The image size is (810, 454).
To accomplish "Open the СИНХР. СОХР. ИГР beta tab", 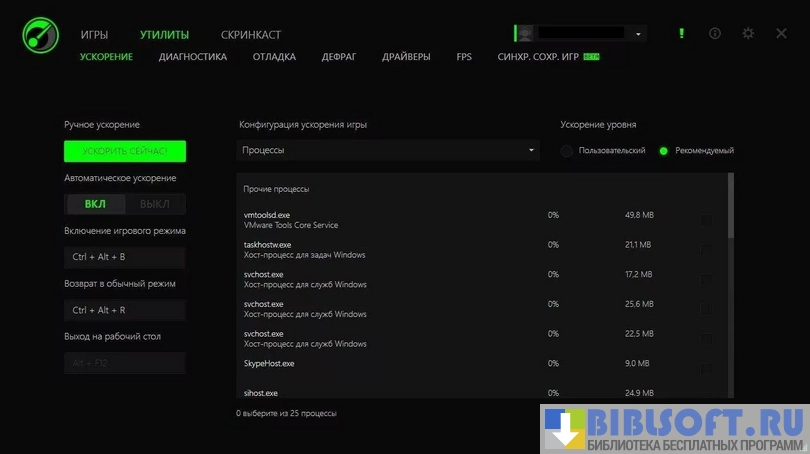I will [538, 57].
